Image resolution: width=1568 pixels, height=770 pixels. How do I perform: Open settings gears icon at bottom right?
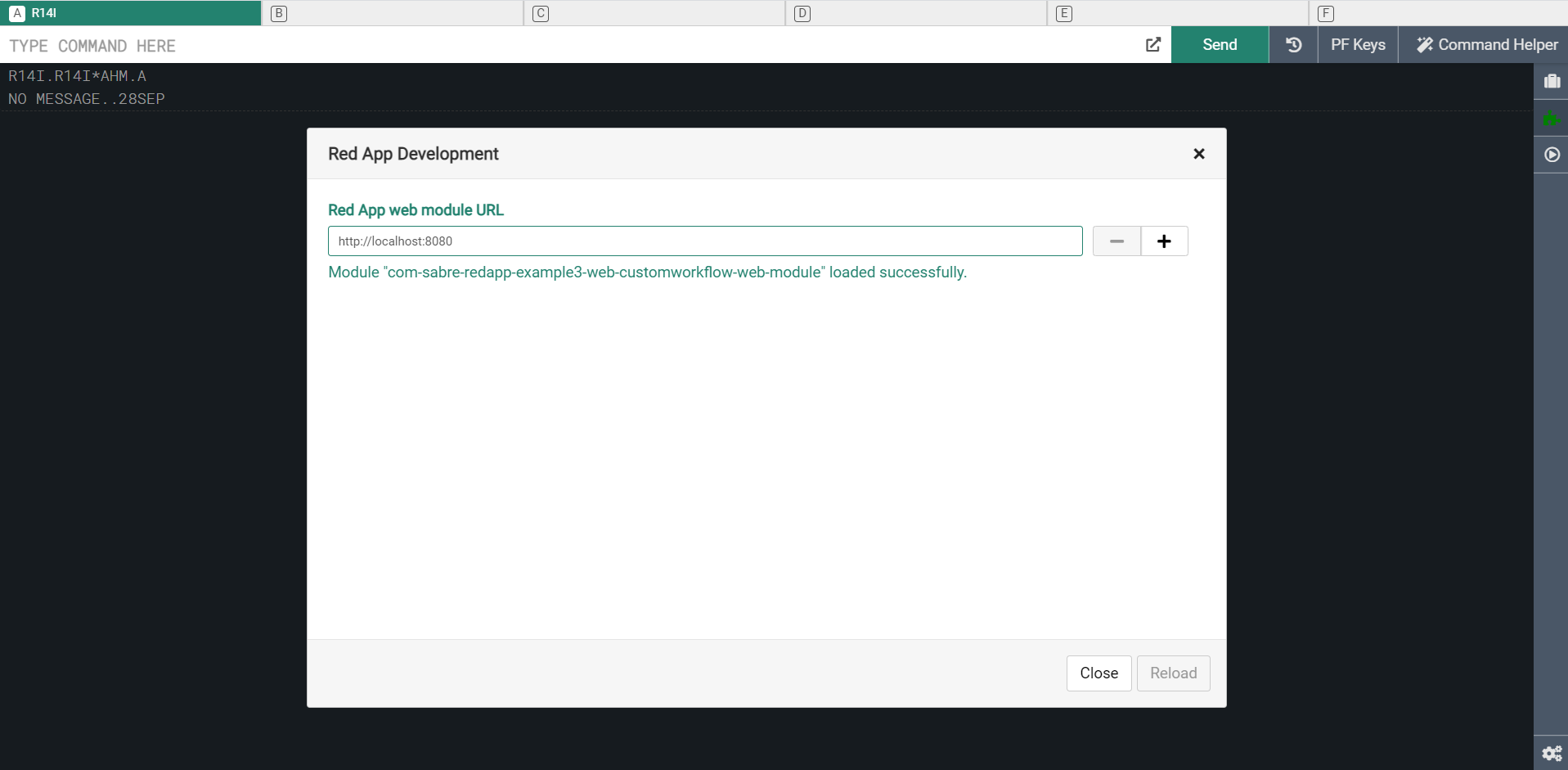click(x=1552, y=753)
